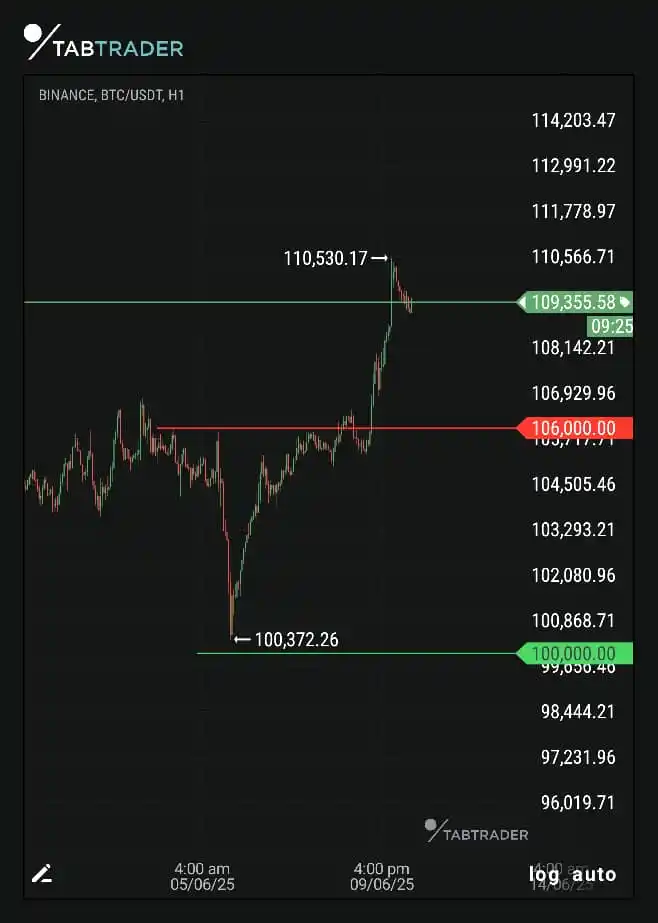The width and height of the screenshot is (658, 923).
Task: Select the green 100,000.00 alert label
Action: coord(574,653)
